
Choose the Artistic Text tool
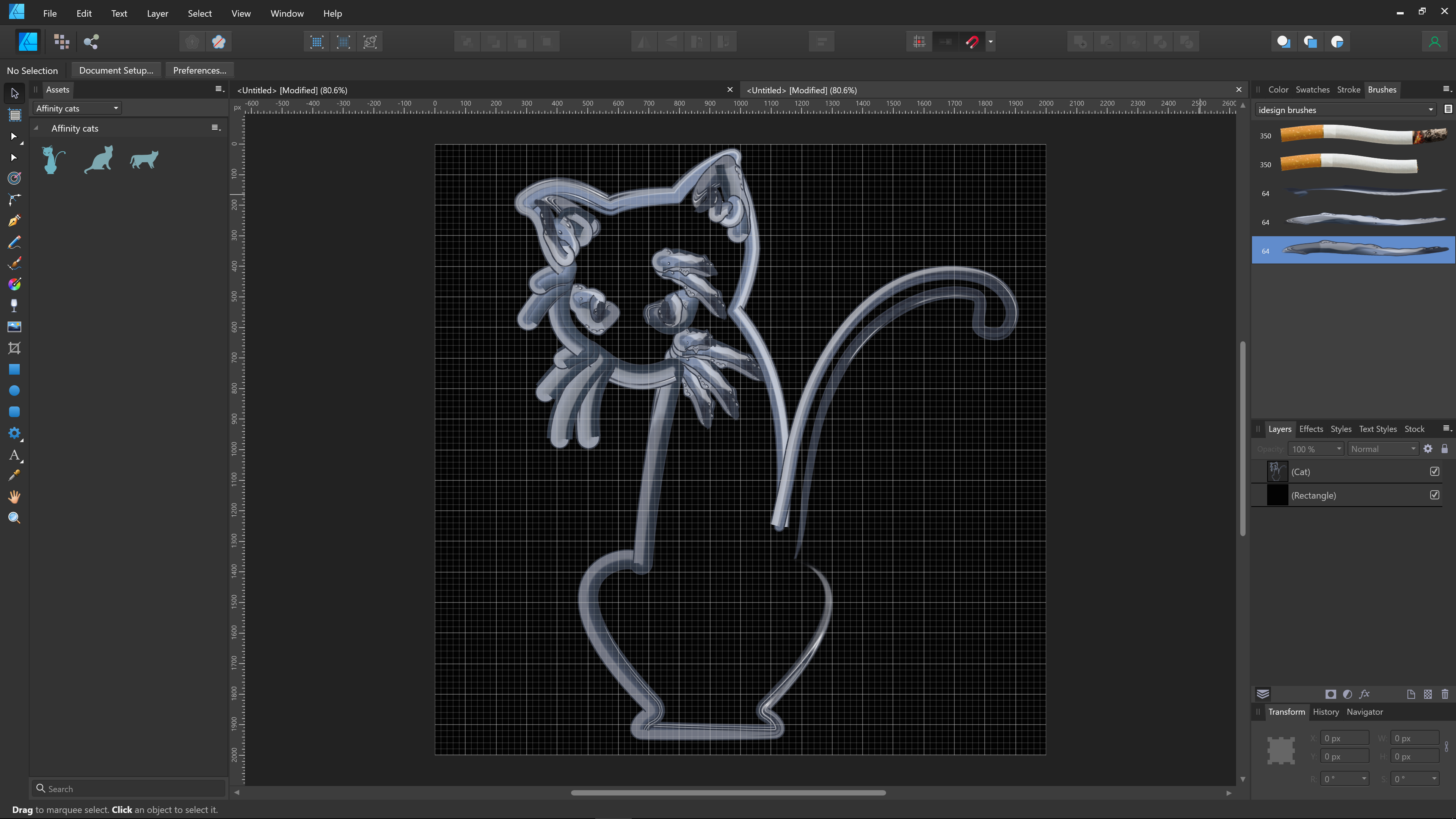[15, 455]
